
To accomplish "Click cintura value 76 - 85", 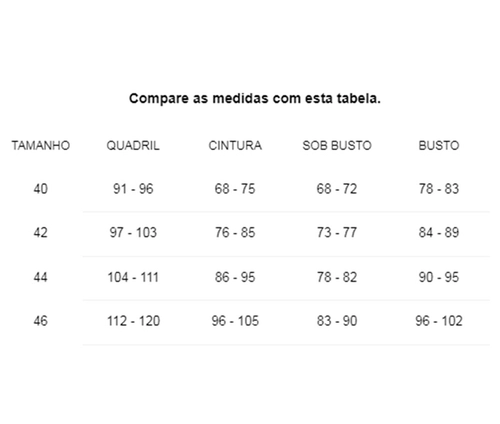I will 235,232.
